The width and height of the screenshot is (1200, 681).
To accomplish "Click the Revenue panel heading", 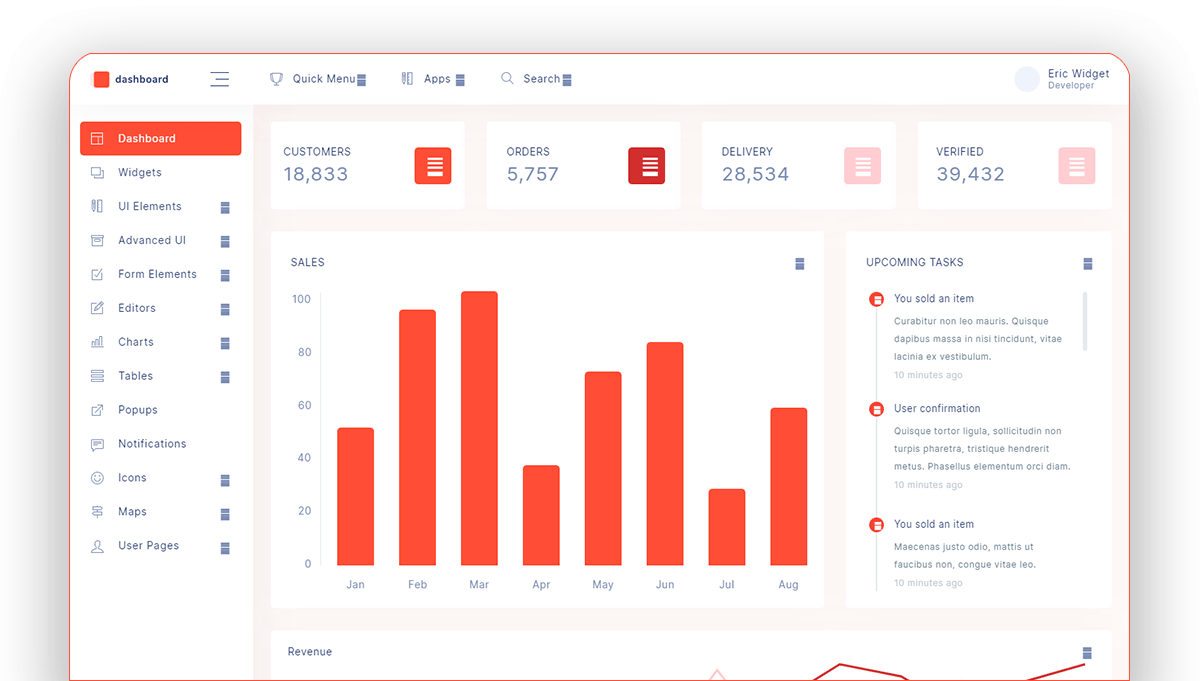I will (x=310, y=652).
